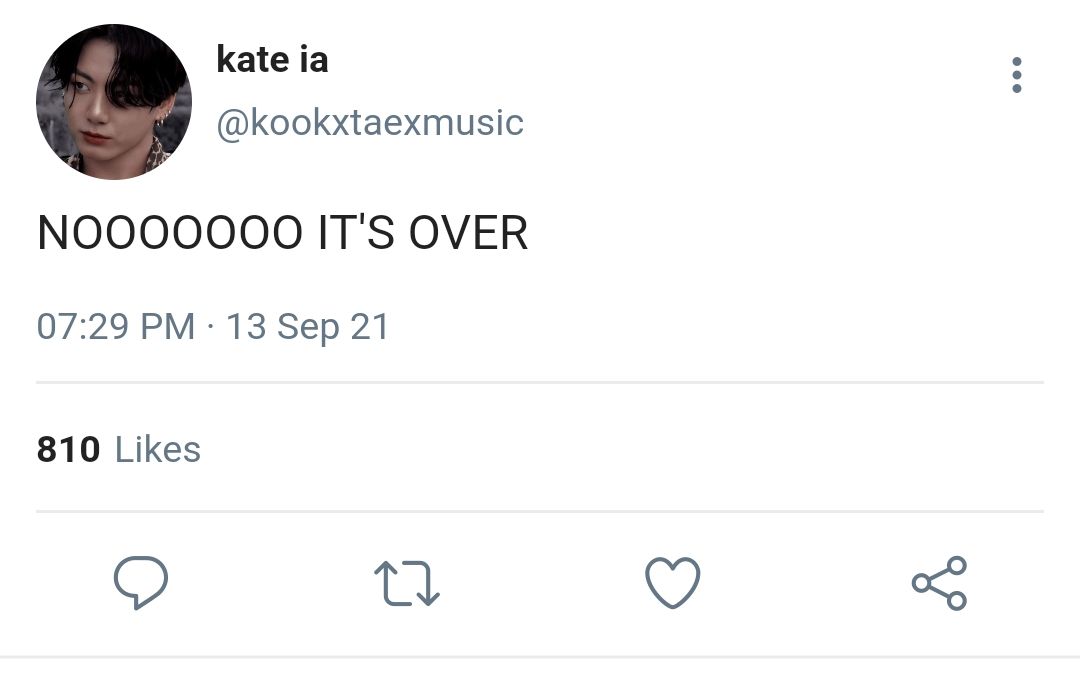Show who liked via Likes label
This screenshot has width=1080, height=675.
(158, 450)
